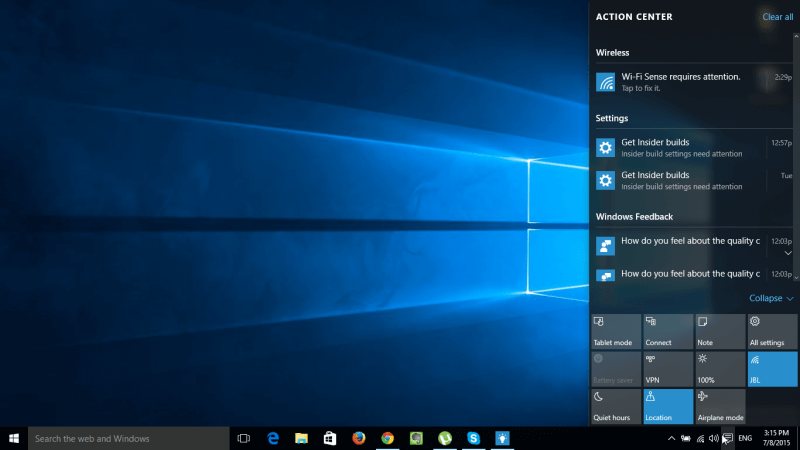Open Microsoft Edge from the taskbar
The height and width of the screenshot is (450, 800).
coord(272,438)
